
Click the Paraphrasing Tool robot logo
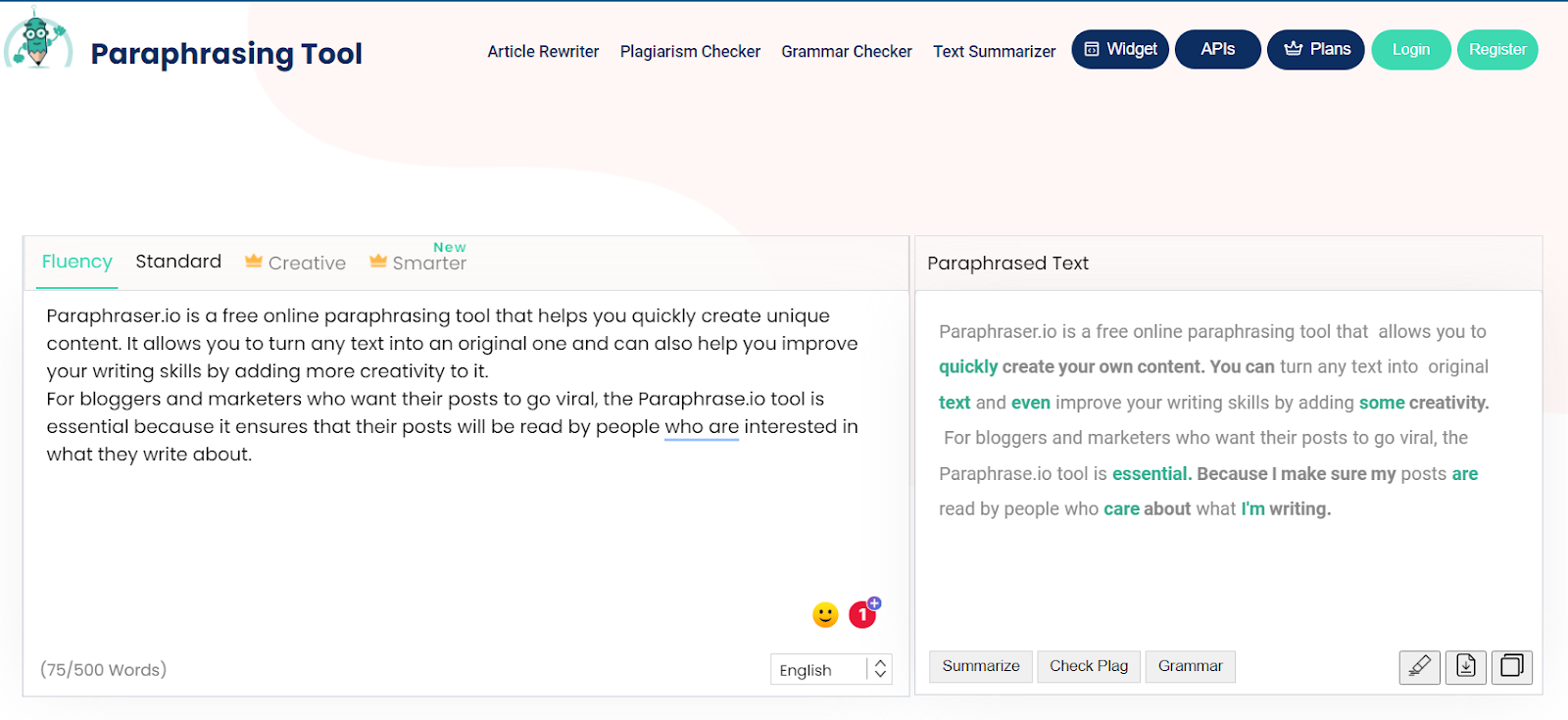tap(38, 38)
